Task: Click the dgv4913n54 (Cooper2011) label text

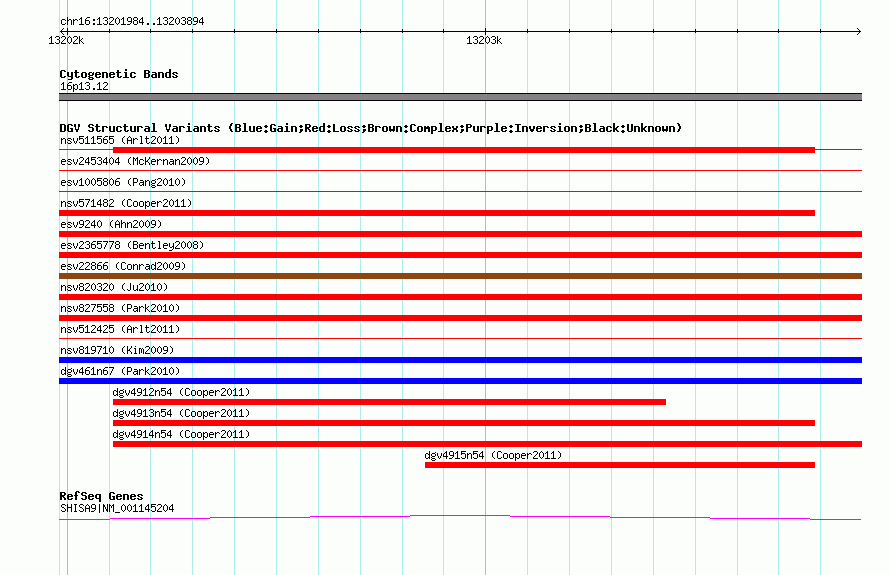Action: 181,413
